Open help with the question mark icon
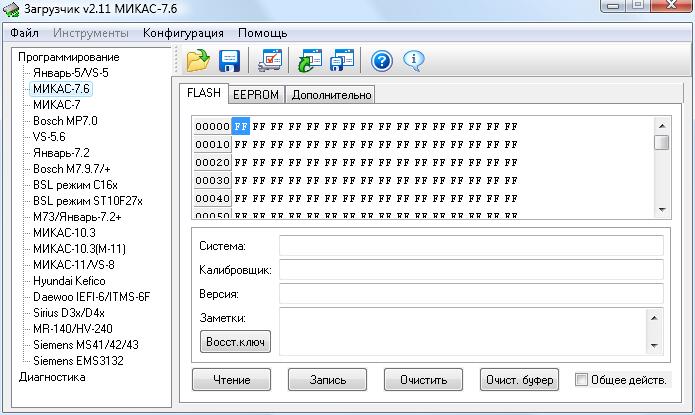The image size is (695, 415). pyautogui.click(x=382, y=61)
